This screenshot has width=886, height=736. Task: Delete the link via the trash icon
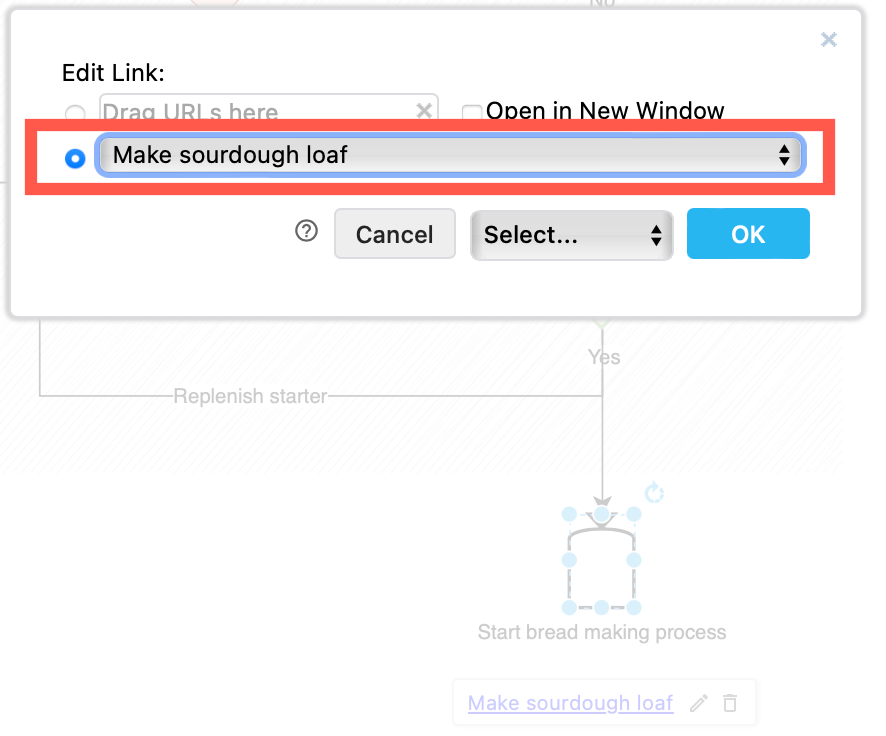pos(730,703)
